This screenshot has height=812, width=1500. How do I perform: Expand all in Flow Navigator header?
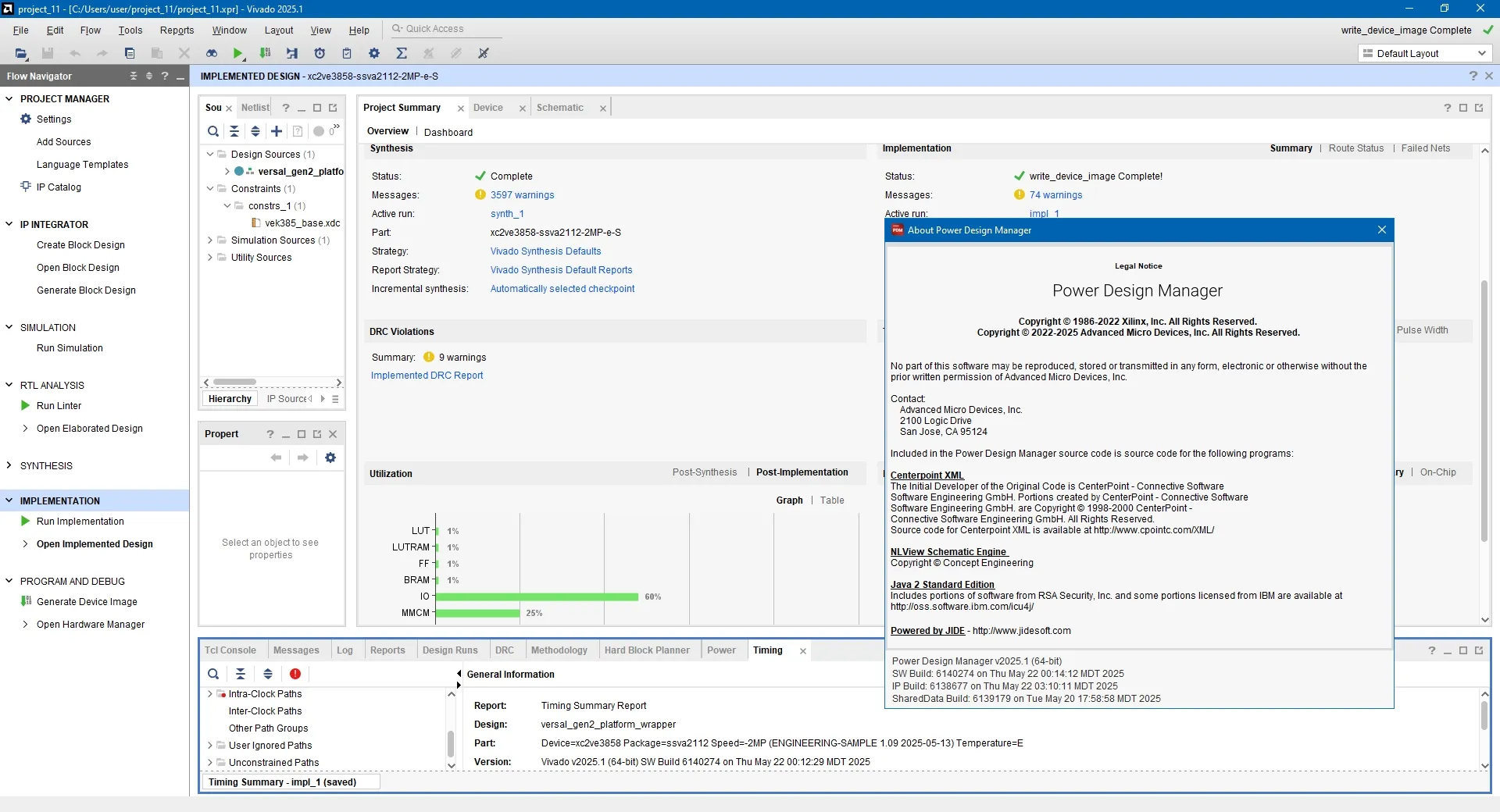(149, 76)
